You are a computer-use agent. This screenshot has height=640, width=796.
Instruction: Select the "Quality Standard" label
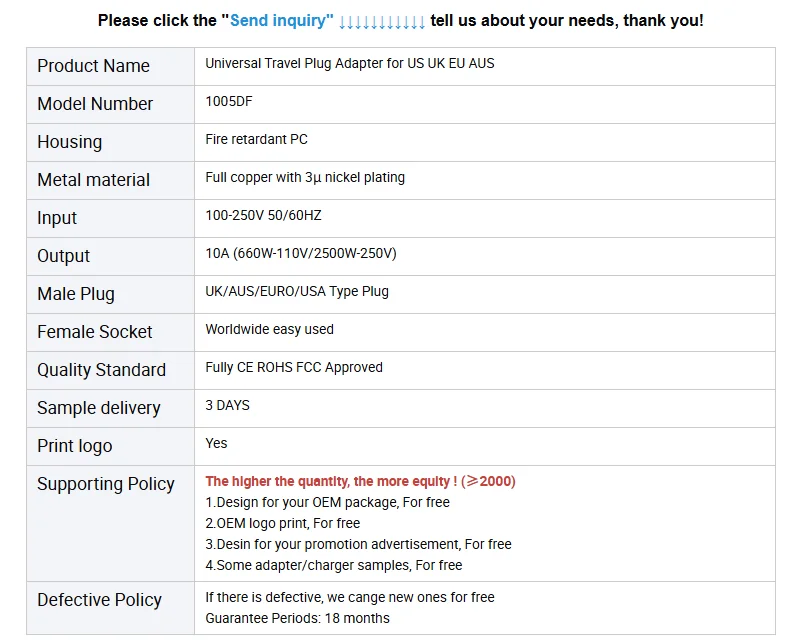[102, 370]
